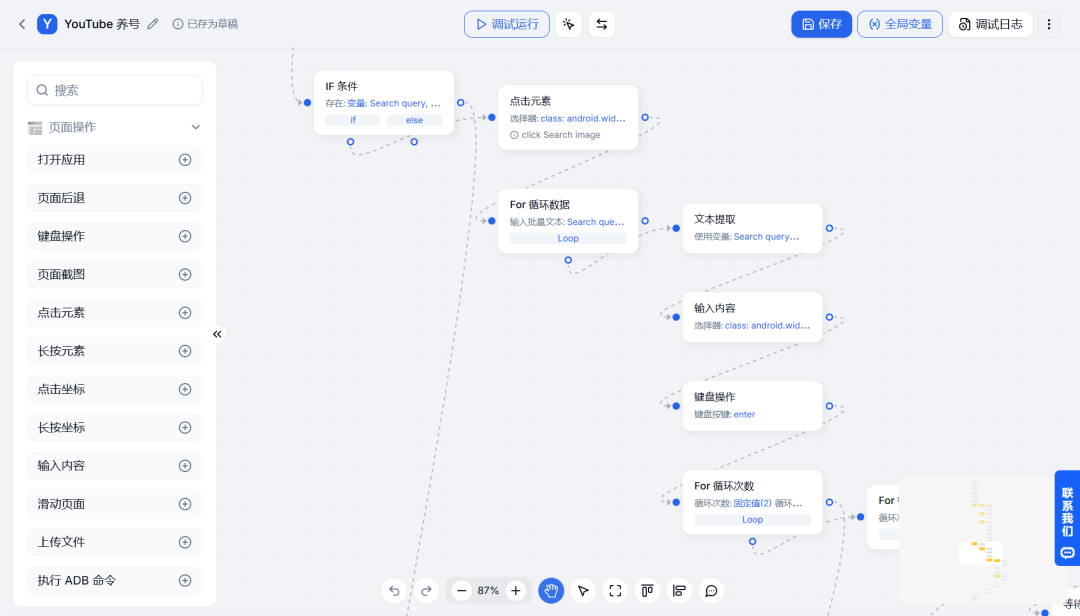
Task: Click the element picker cursor icon in the top toolbar
Action: [x=568, y=24]
